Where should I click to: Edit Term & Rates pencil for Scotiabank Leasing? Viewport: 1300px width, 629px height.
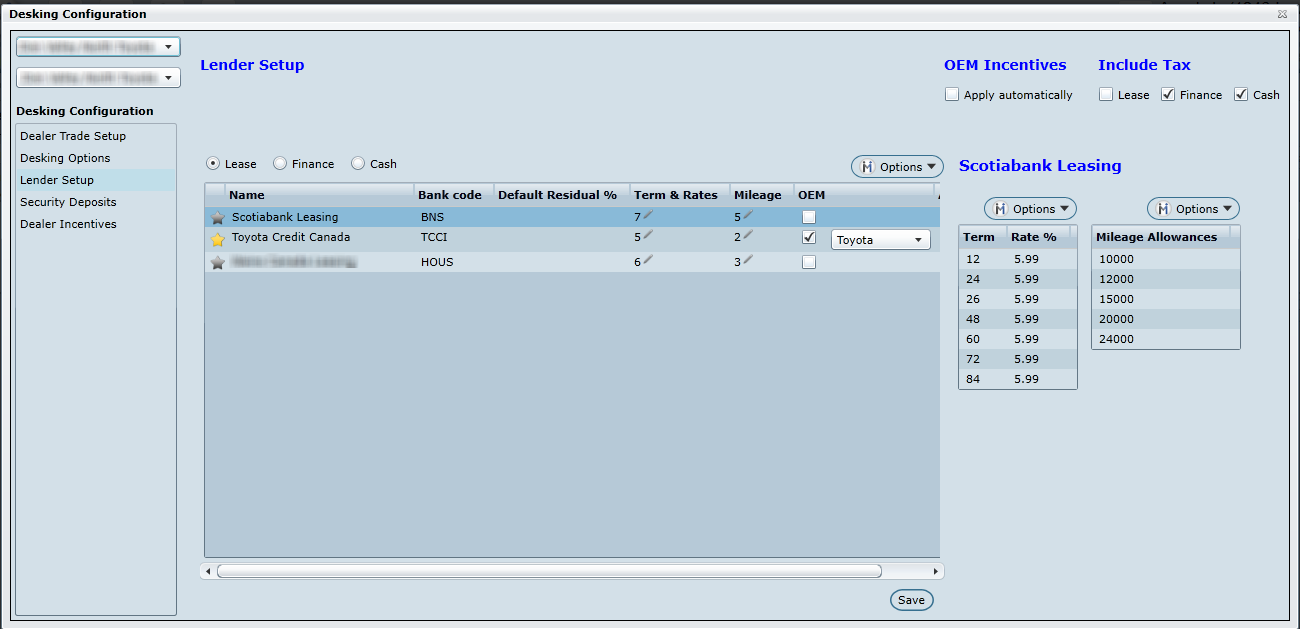[648, 215]
